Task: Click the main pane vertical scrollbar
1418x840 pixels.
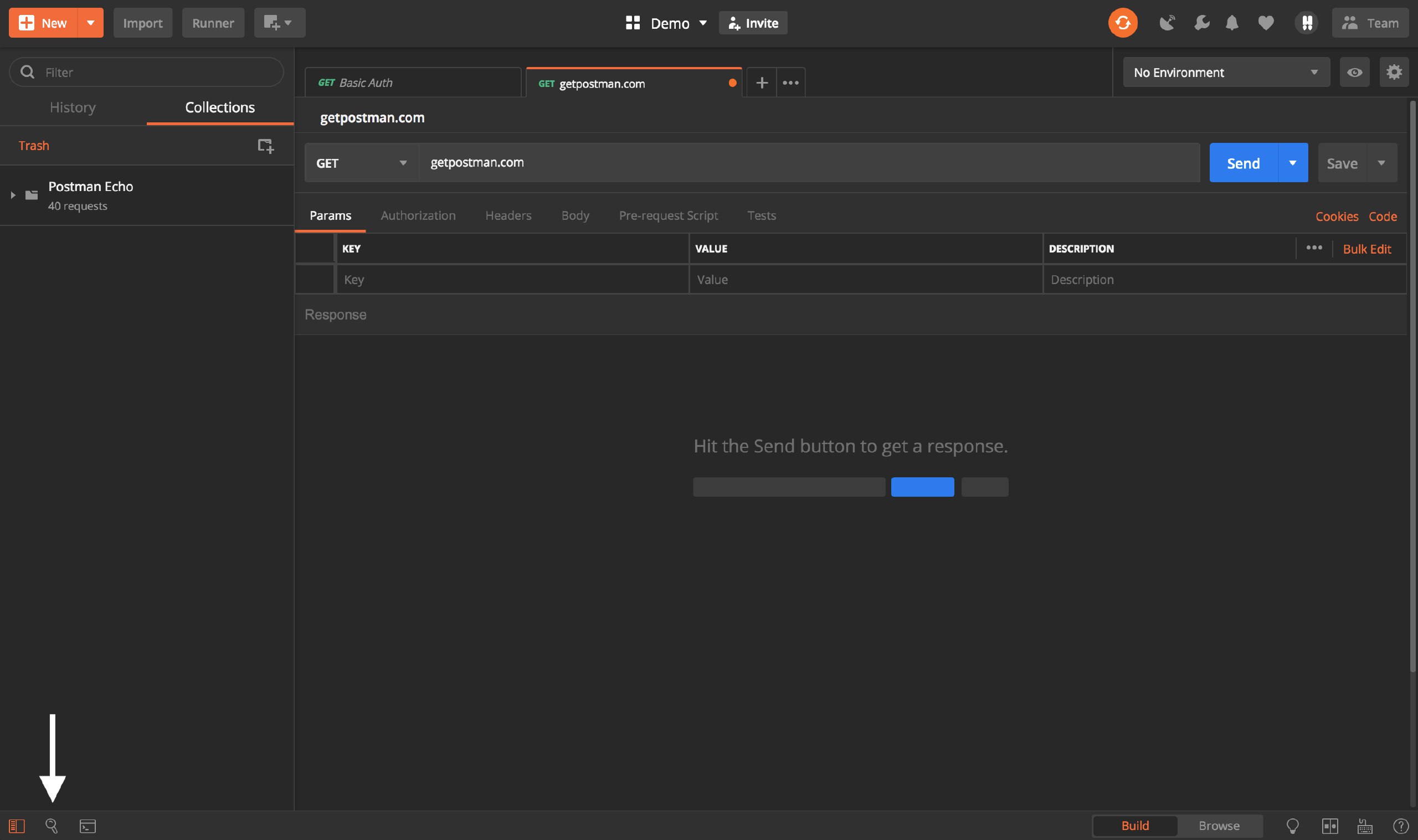Action: click(1412, 386)
